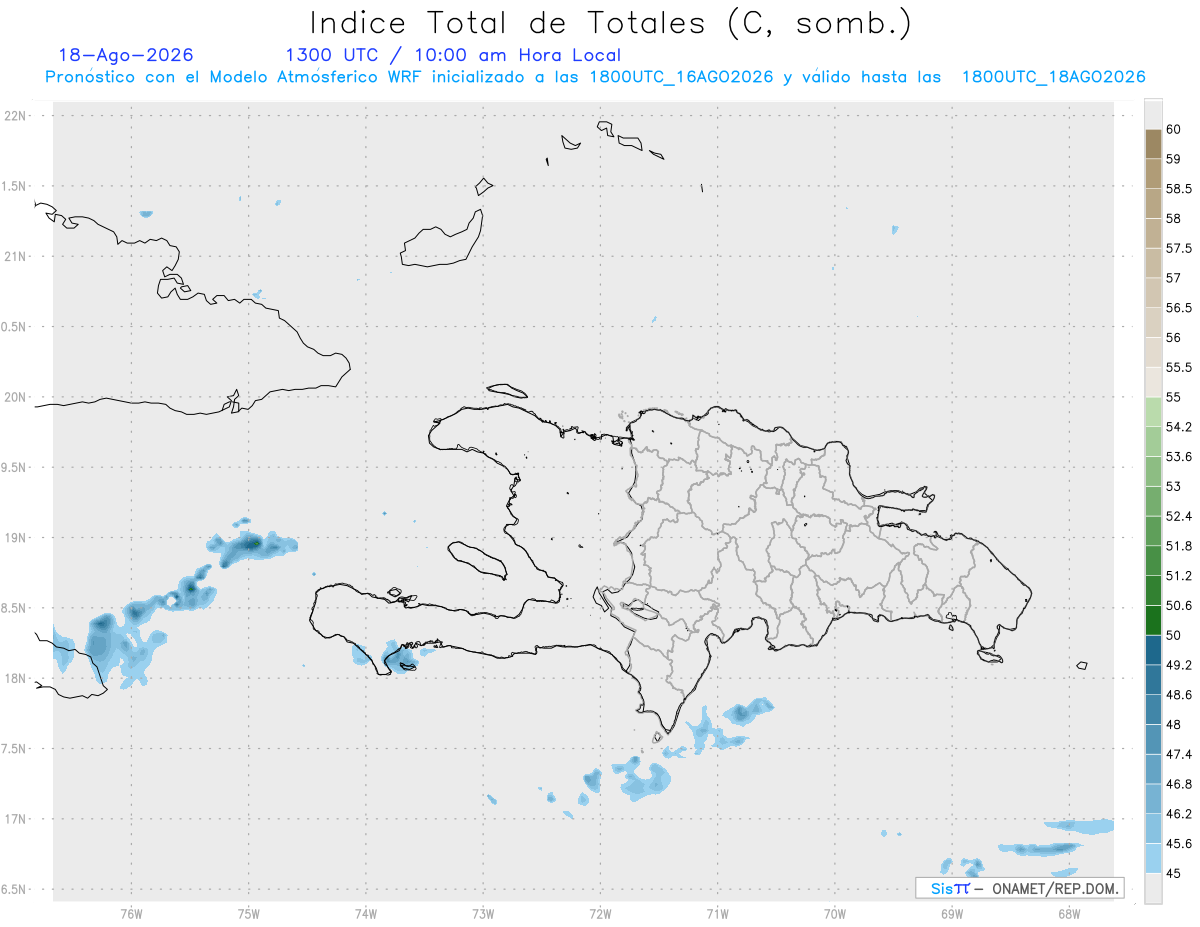Click the legend value 55.5

tap(1178, 368)
